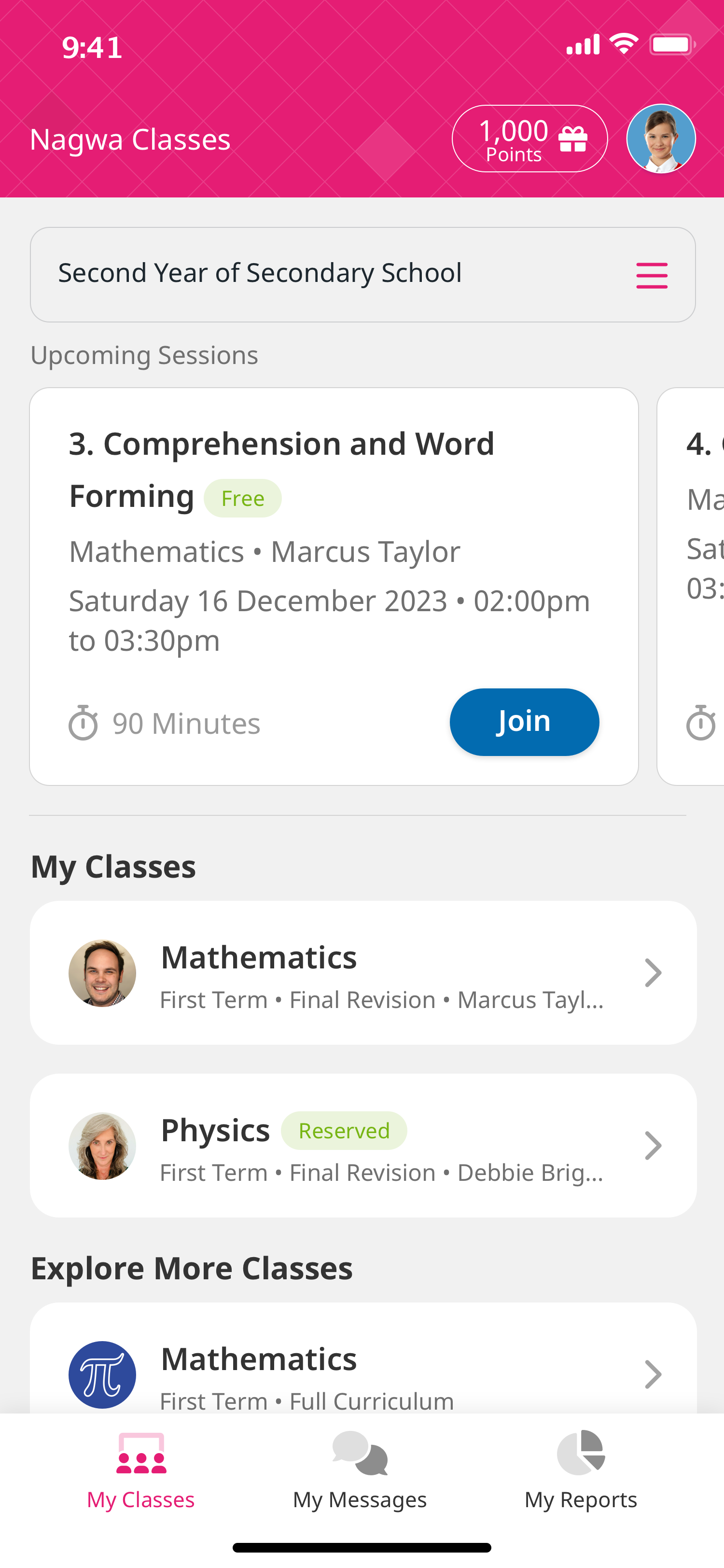Expand Mathematics Full Curriculum chevron

pyautogui.click(x=653, y=1374)
